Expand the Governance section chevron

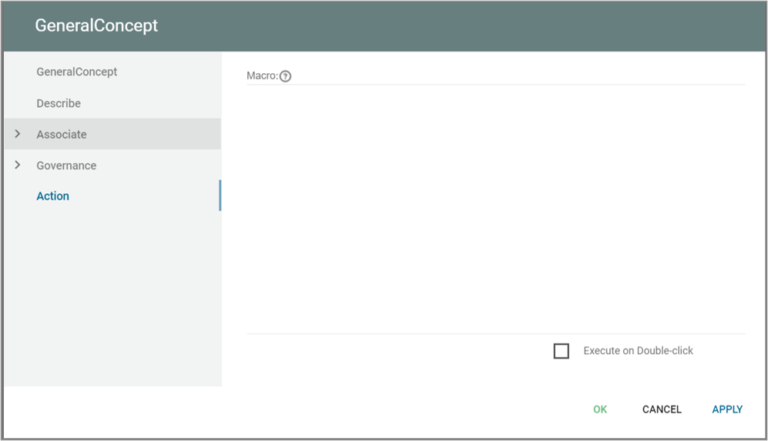click(17, 165)
